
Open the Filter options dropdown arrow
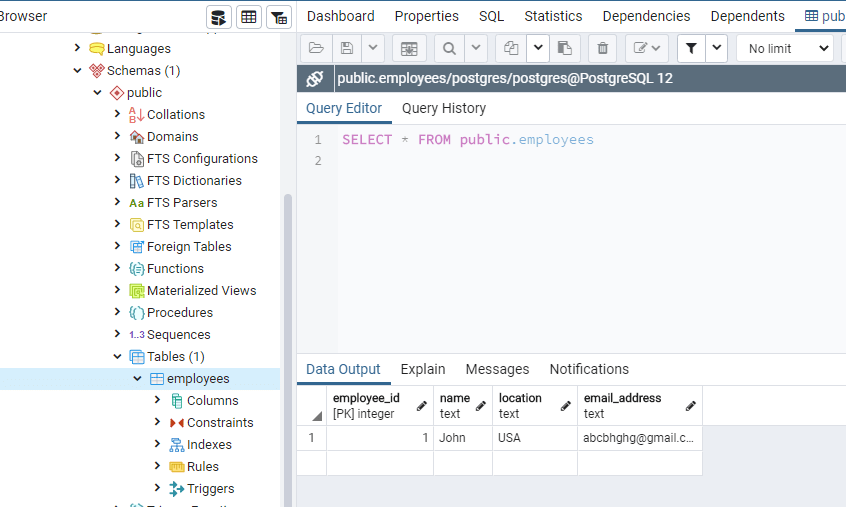[x=717, y=49]
